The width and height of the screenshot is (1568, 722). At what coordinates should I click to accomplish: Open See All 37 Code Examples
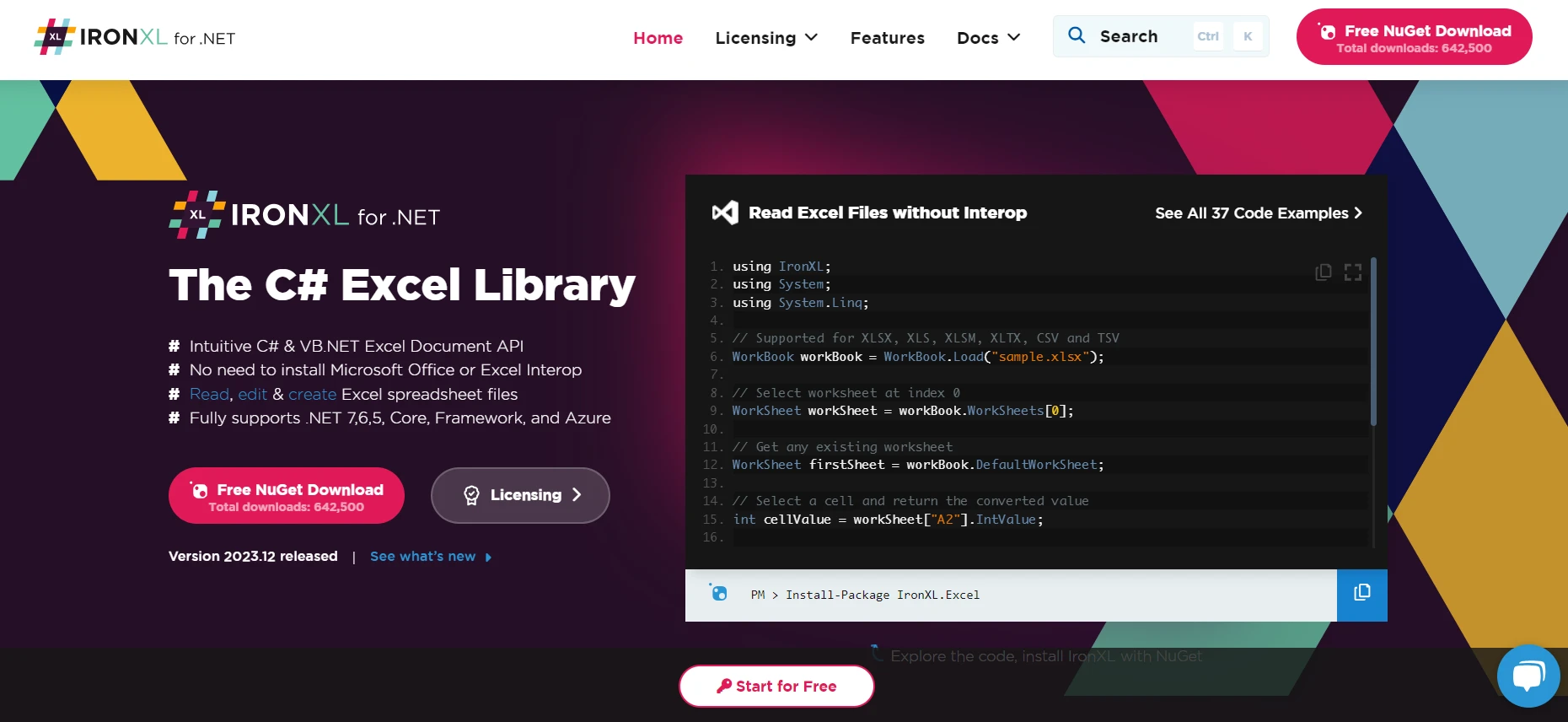1258,213
